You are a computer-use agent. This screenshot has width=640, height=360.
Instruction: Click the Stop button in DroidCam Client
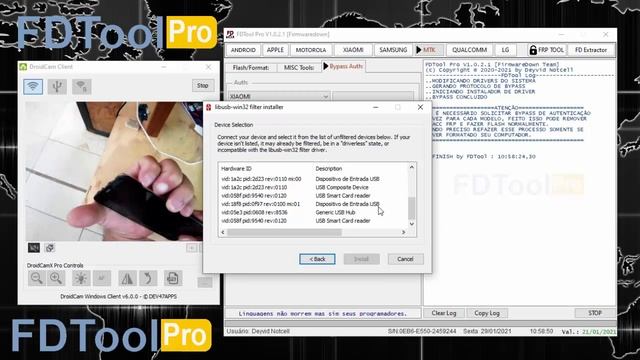(x=203, y=86)
